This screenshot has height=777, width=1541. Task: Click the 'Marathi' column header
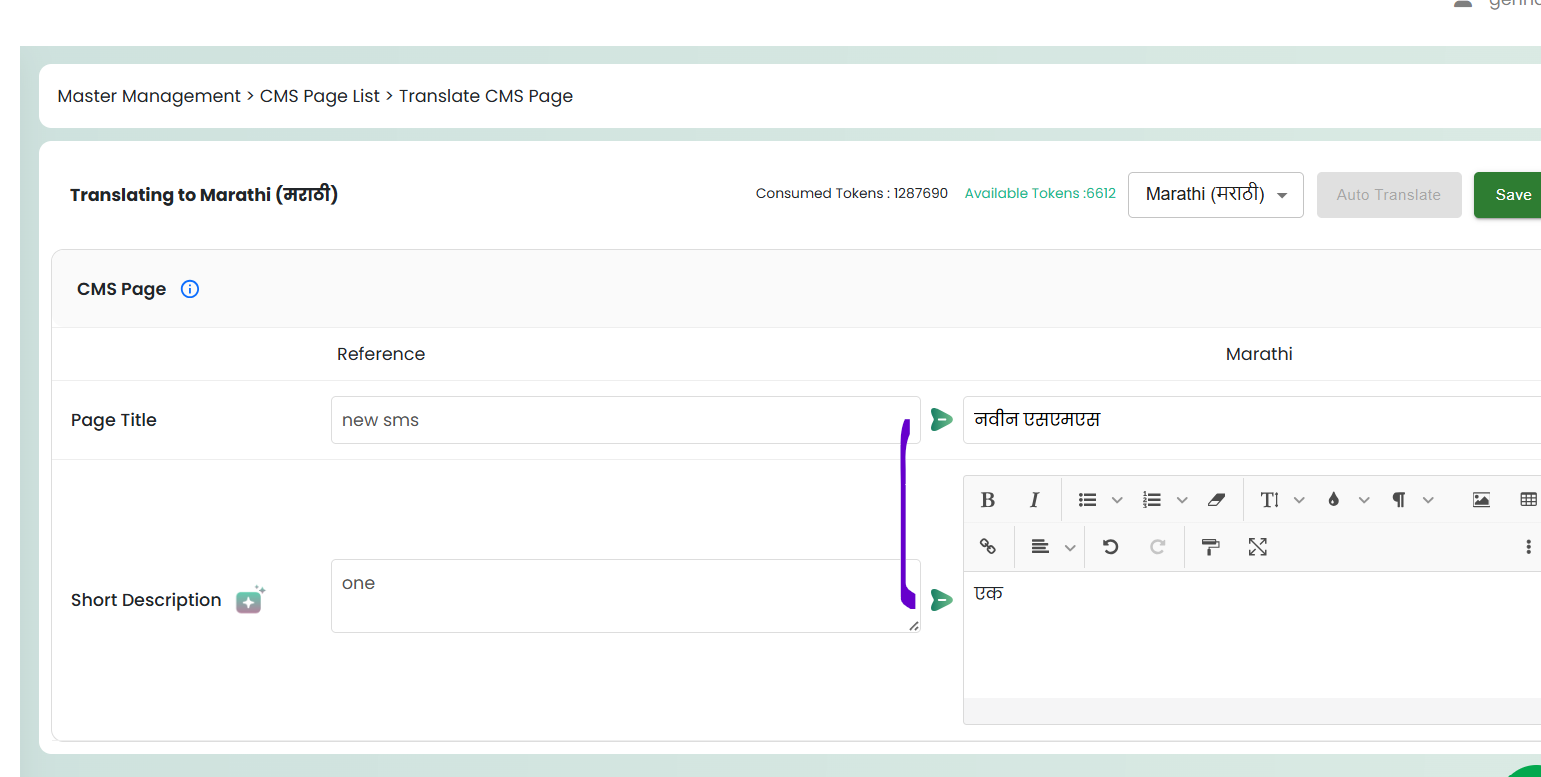click(1259, 354)
